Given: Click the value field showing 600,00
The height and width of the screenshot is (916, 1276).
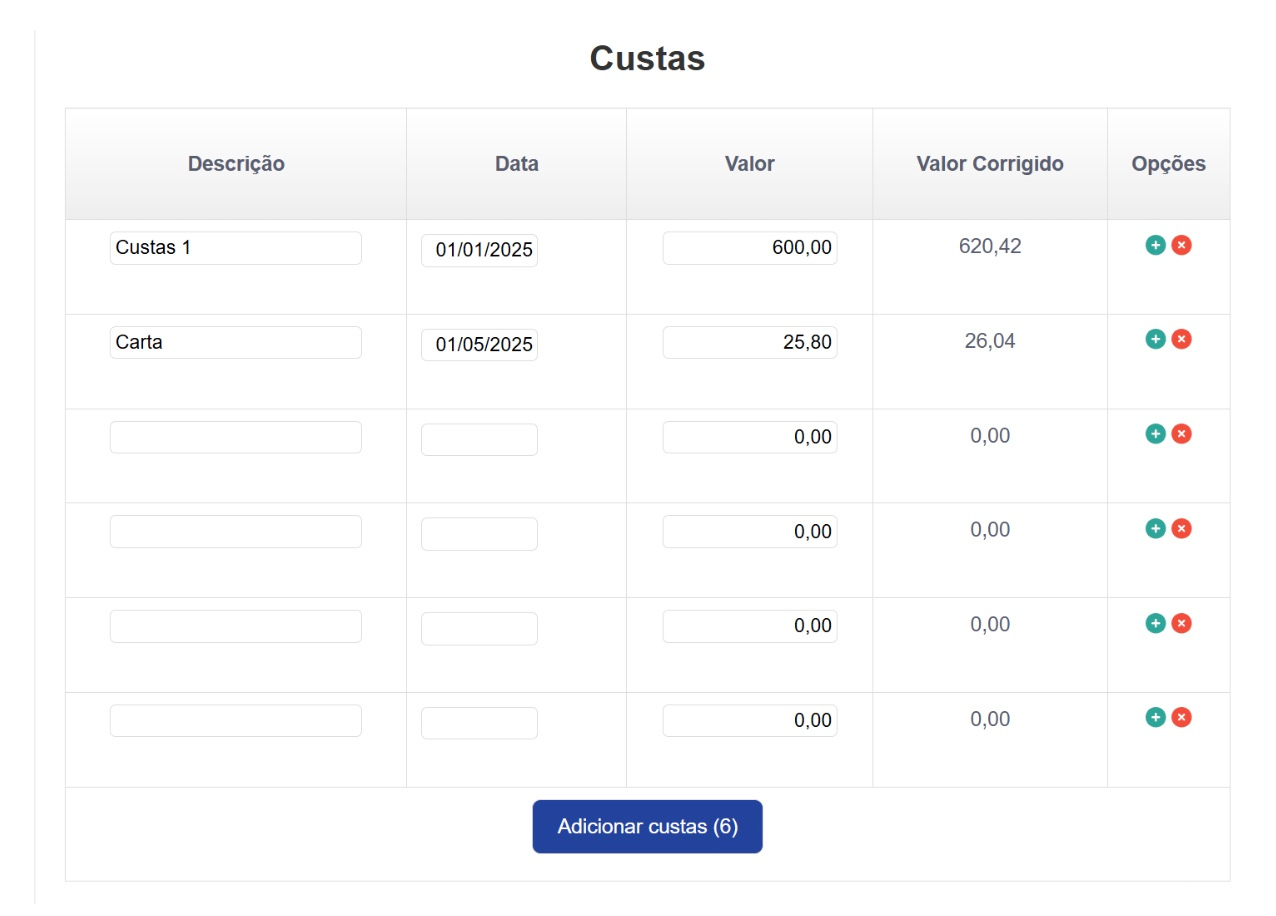Looking at the screenshot, I should tap(749, 248).
